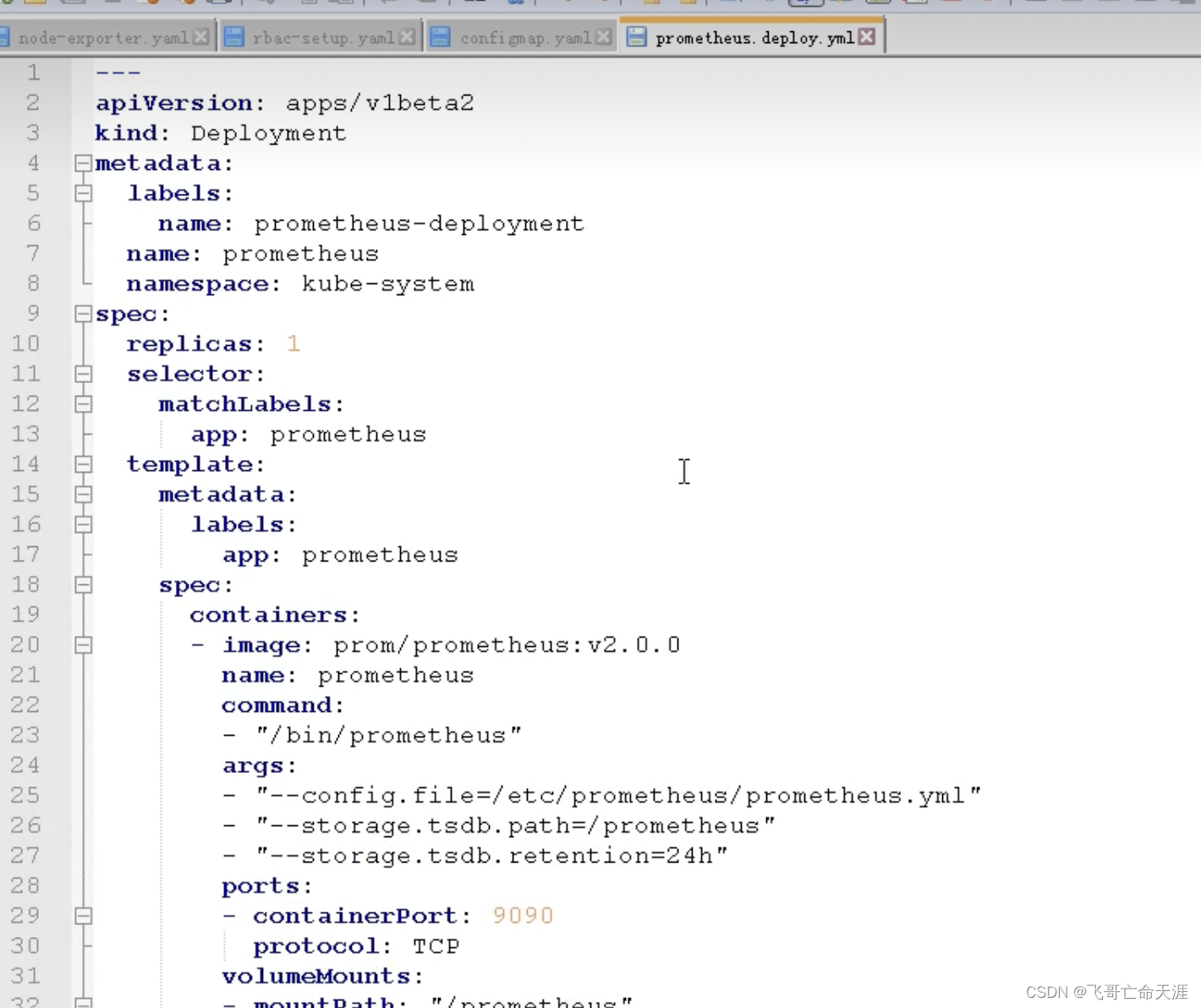This screenshot has width=1201, height=1008.
Task: Click line number 2 in the margin
Action: (x=33, y=103)
